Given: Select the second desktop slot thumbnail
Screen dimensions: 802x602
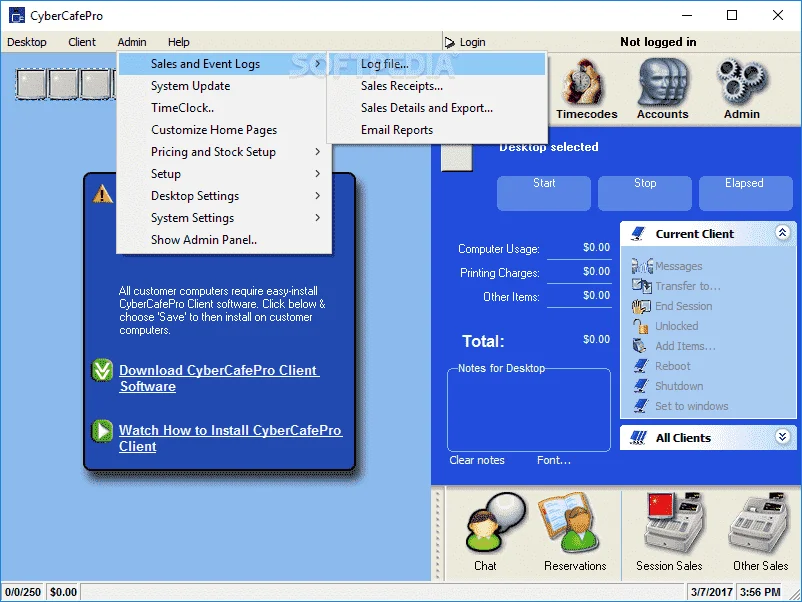Looking at the screenshot, I should pyautogui.click(x=63, y=83).
